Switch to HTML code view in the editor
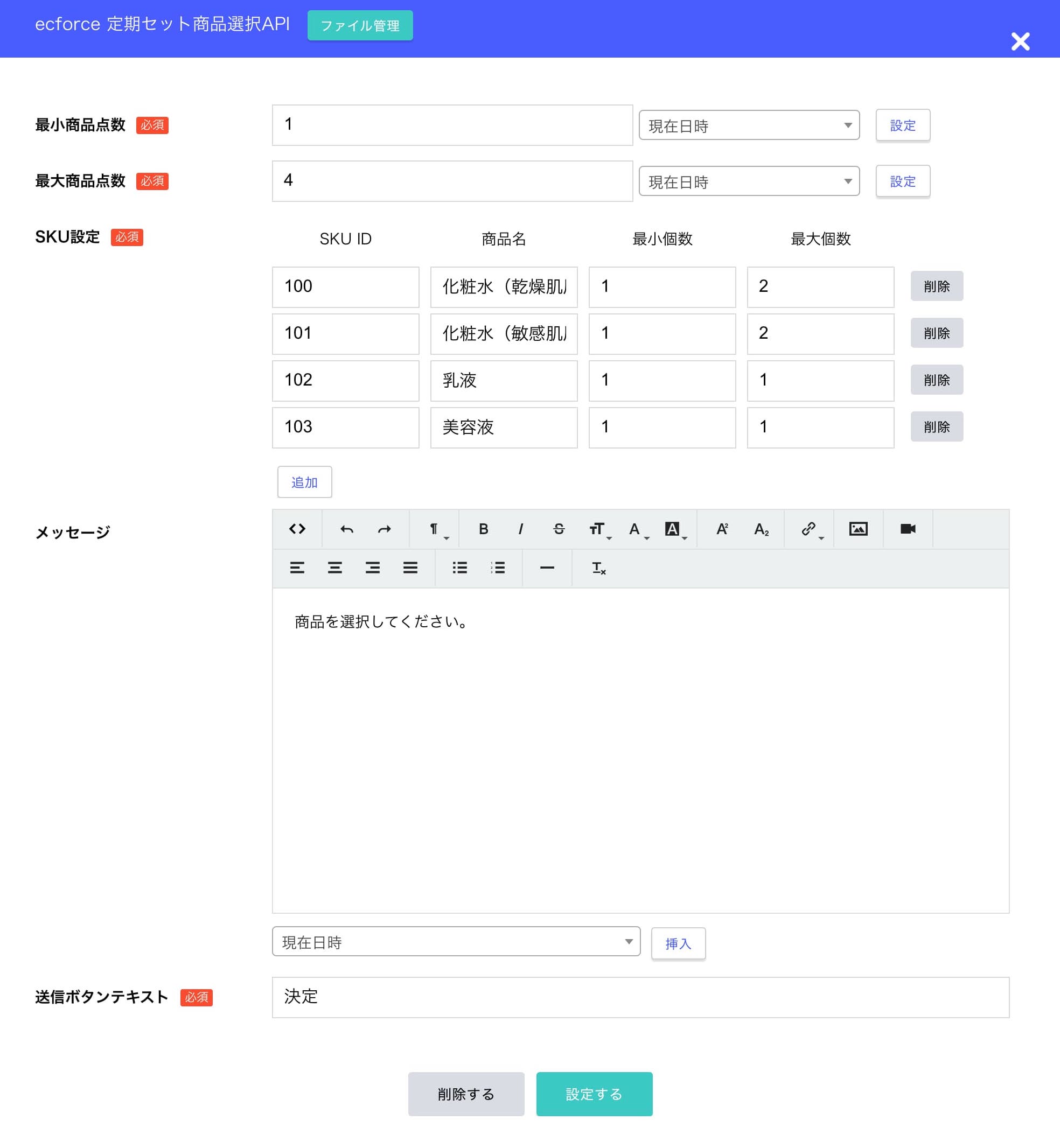This screenshot has height=1148, width=1060. (x=297, y=529)
